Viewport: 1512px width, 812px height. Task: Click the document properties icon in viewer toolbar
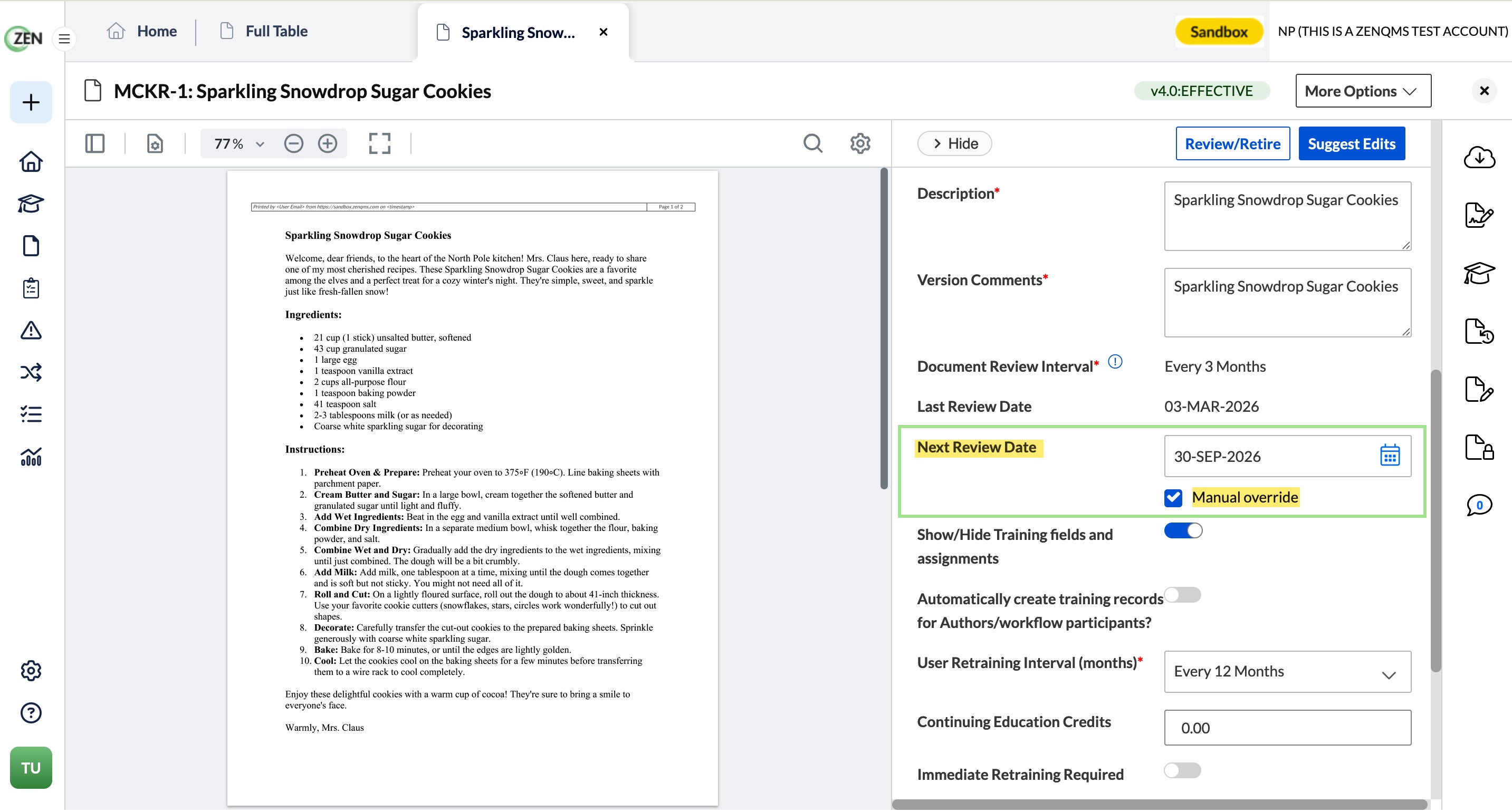click(155, 143)
